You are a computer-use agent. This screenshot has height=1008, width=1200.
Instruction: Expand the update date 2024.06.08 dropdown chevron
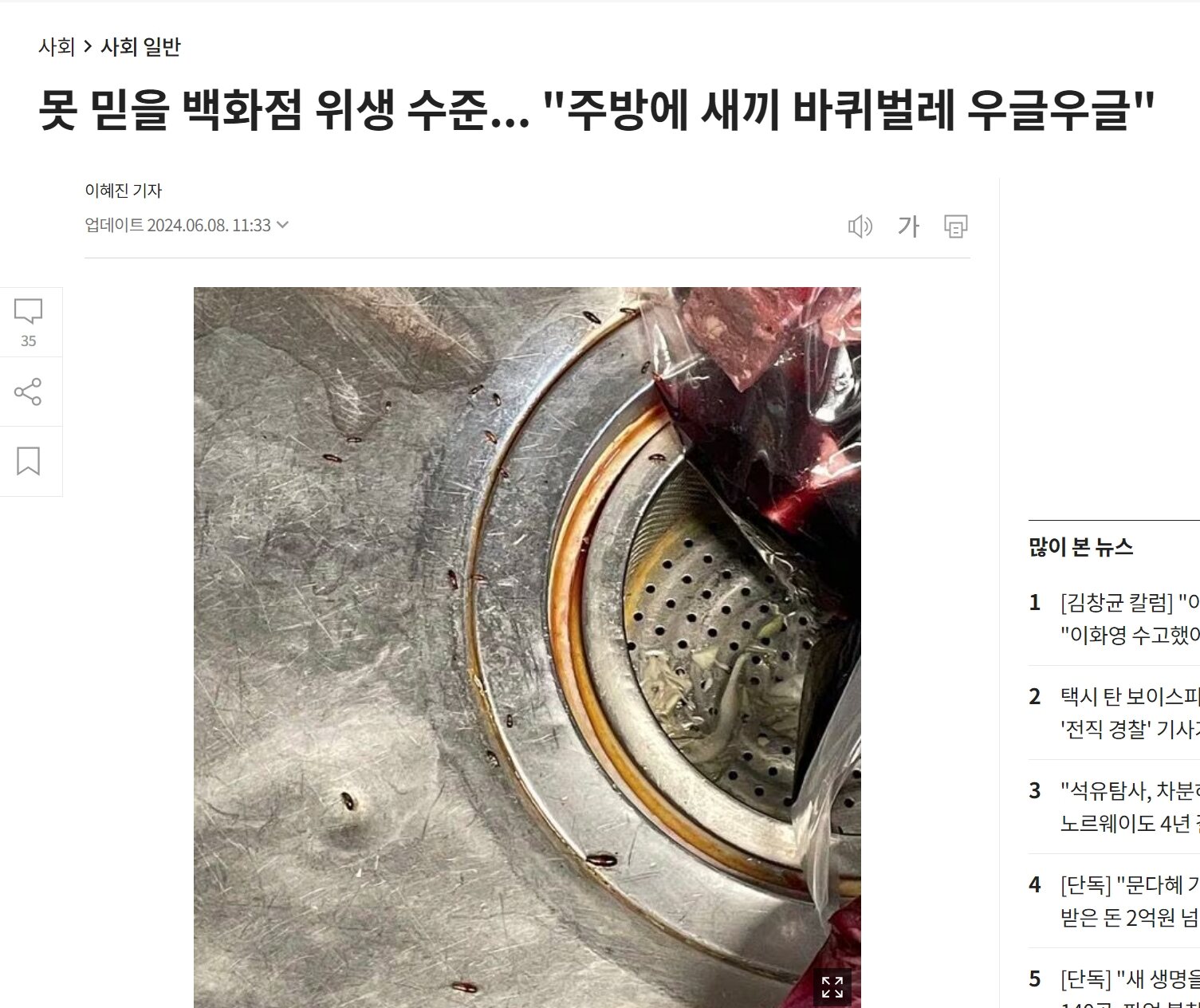pos(282,225)
